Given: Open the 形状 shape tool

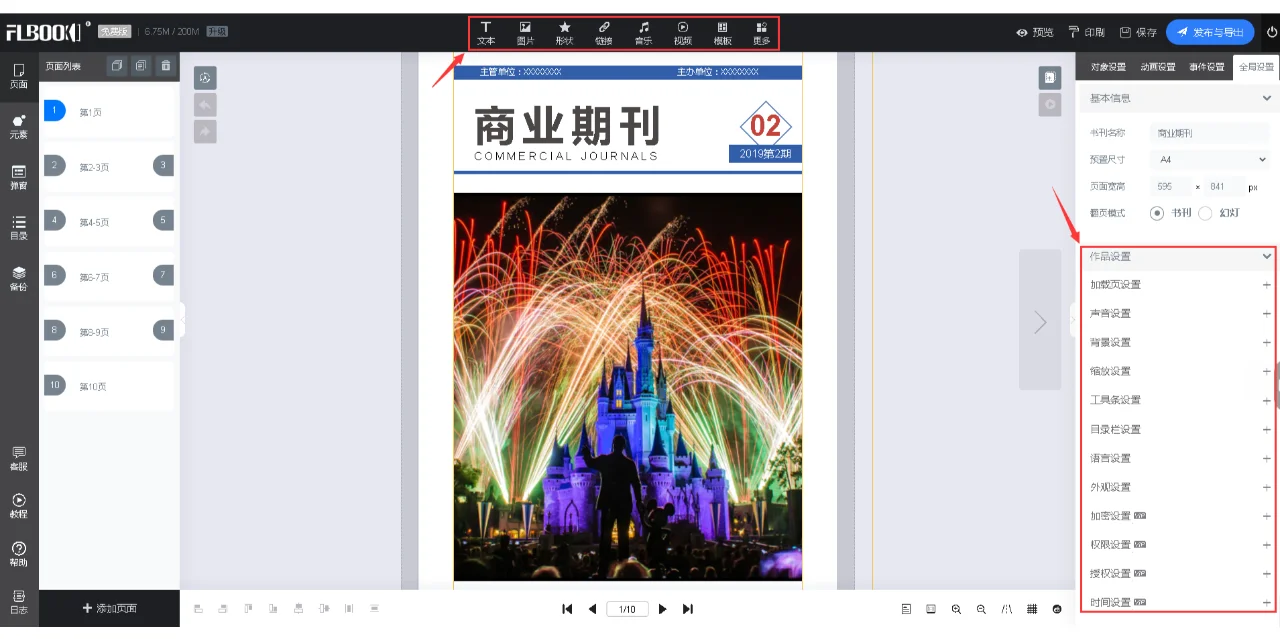Looking at the screenshot, I should pos(564,33).
